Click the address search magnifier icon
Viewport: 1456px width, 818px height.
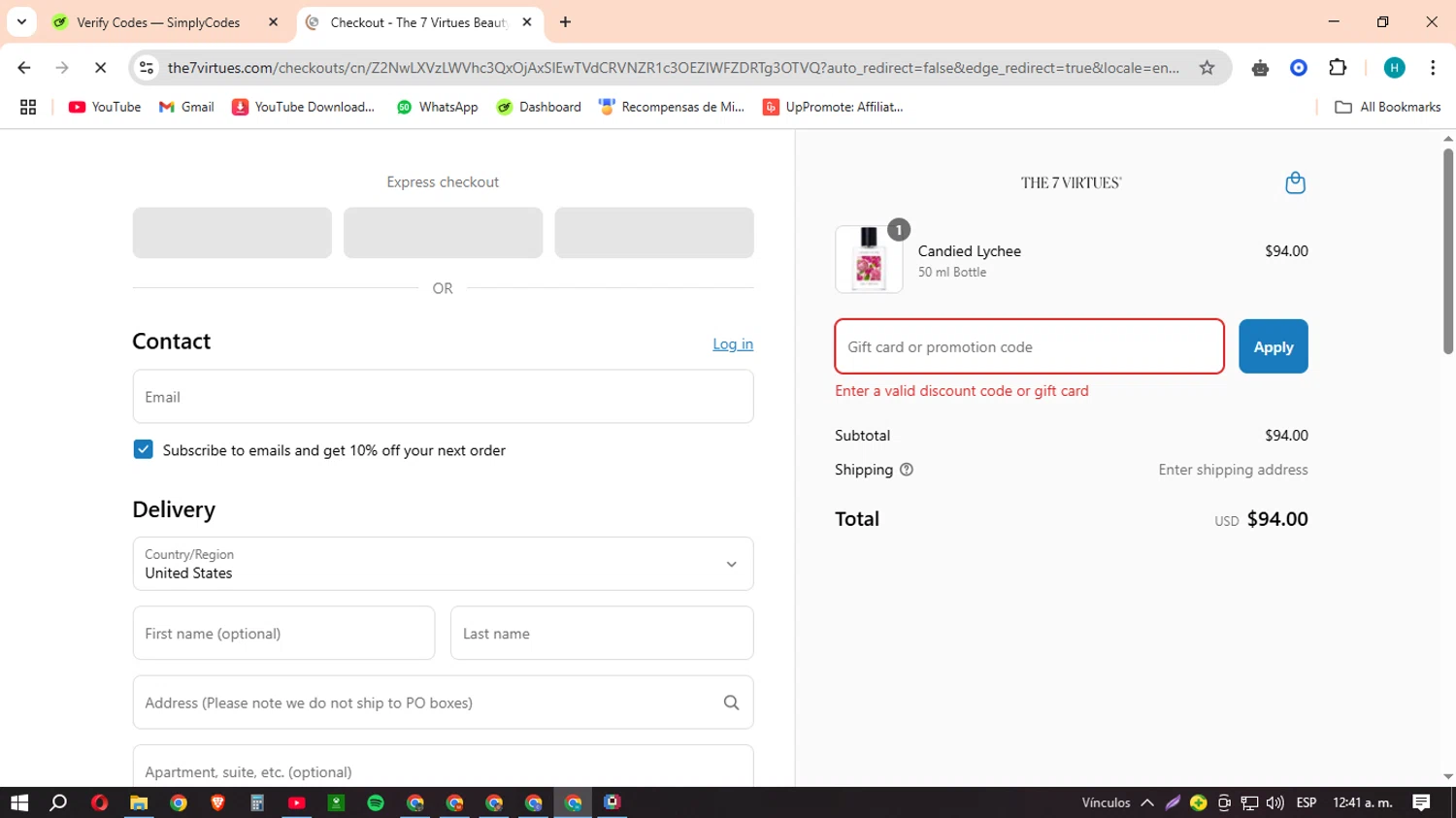[731, 703]
